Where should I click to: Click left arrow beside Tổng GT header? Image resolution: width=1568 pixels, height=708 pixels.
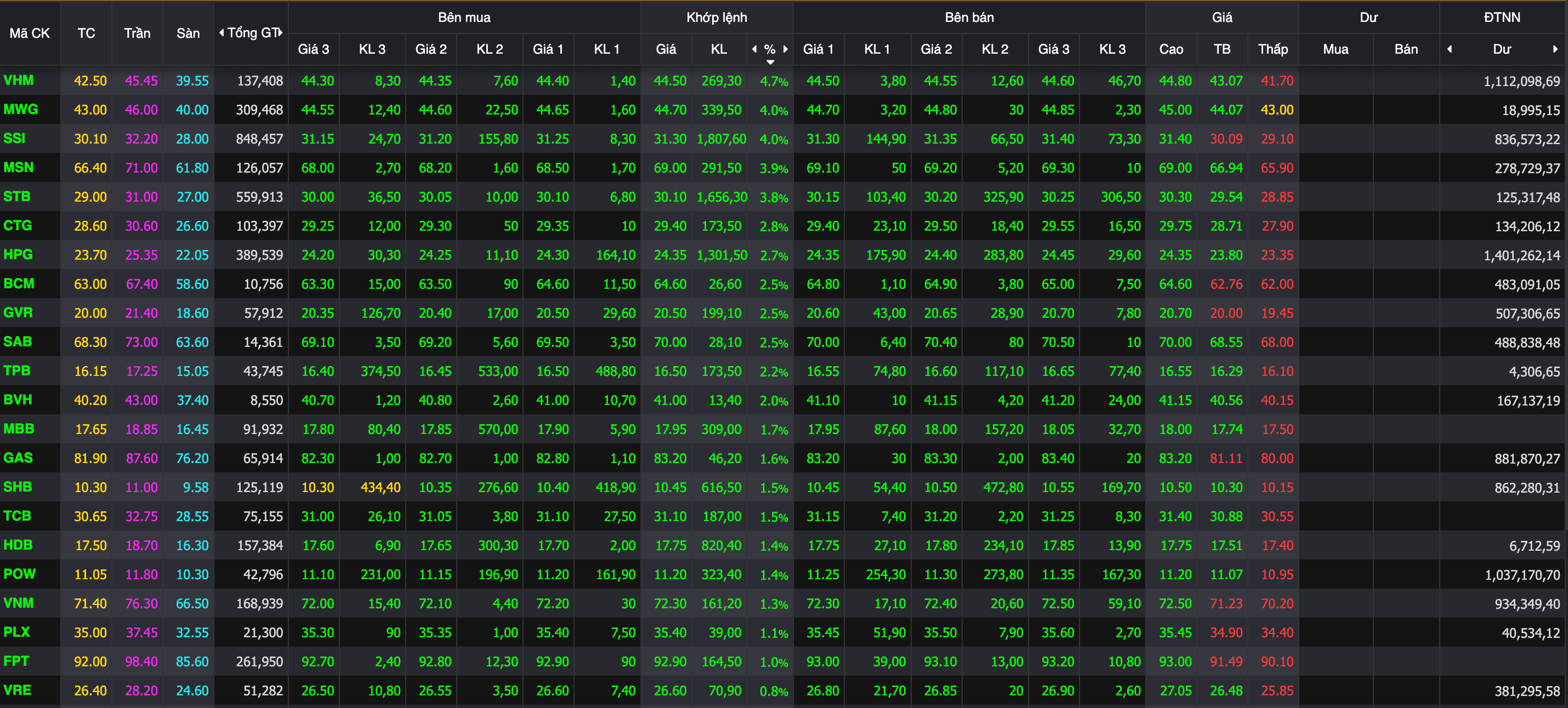221,33
